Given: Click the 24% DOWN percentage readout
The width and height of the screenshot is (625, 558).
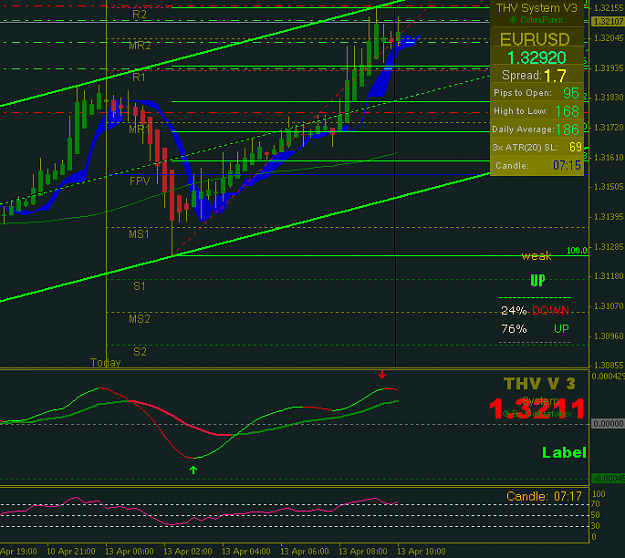Looking at the screenshot, I should [x=535, y=310].
